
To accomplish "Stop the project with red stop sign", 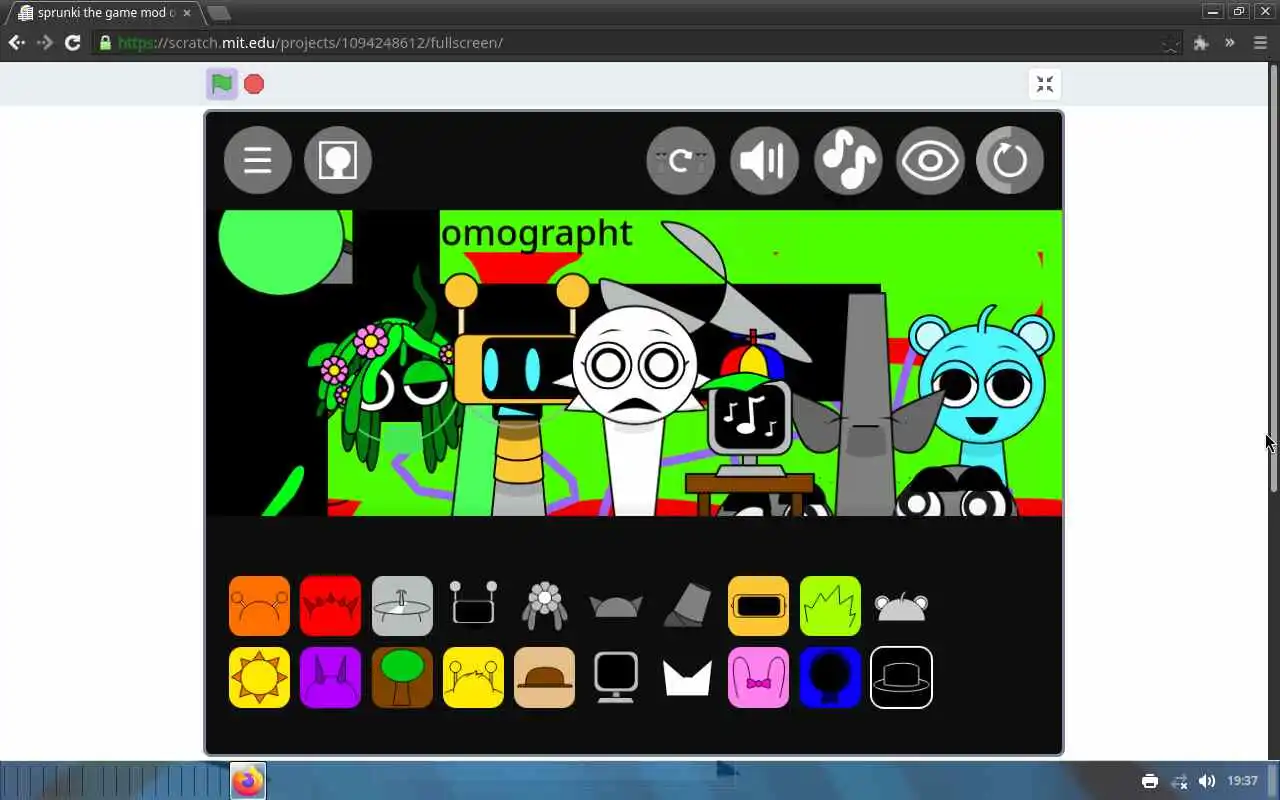I will [254, 84].
